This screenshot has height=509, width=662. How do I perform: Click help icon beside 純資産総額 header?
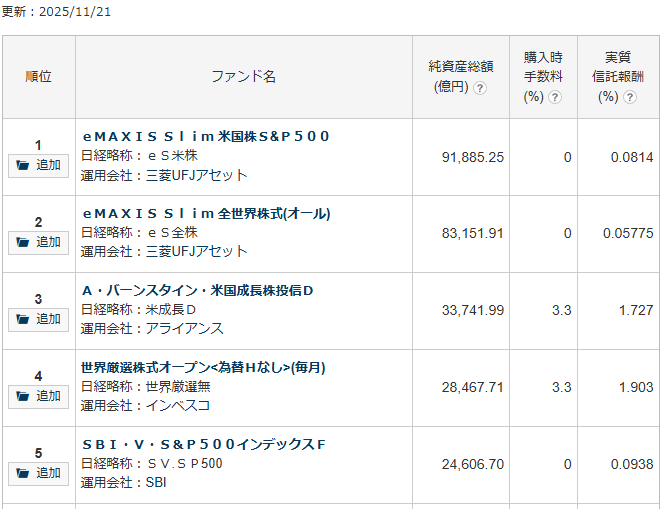click(x=480, y=88)
